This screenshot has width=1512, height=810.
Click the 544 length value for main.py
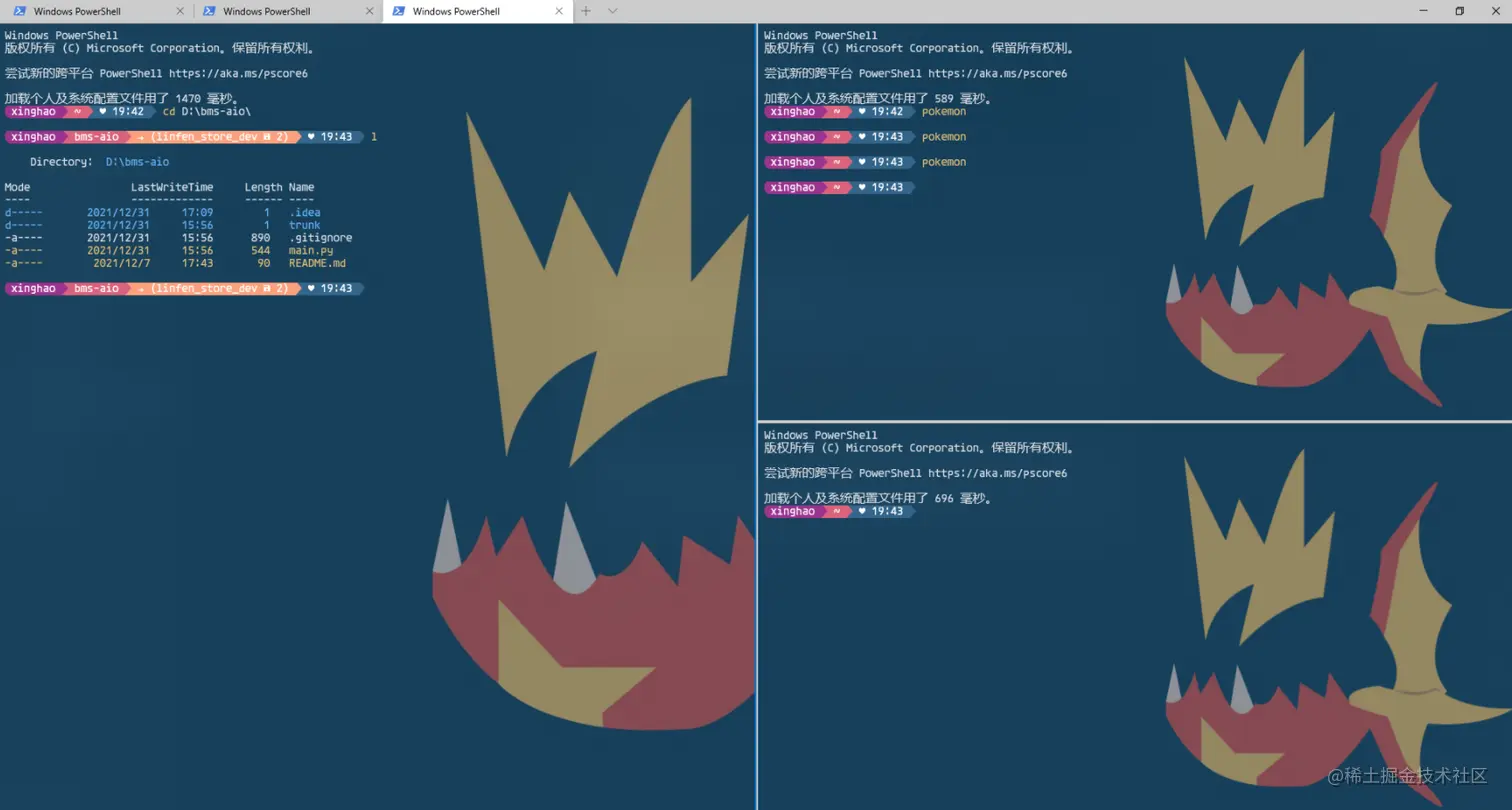point(261,251)
